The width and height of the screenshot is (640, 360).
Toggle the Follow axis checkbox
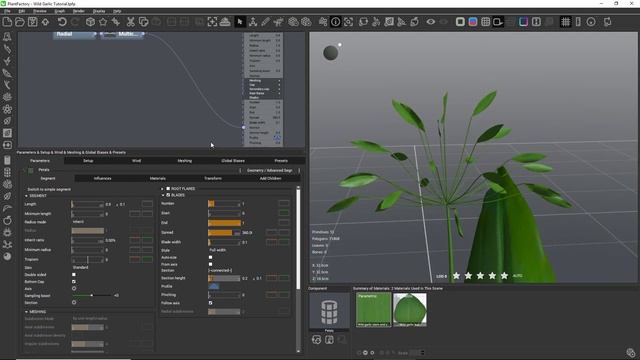tap(211, 303)
